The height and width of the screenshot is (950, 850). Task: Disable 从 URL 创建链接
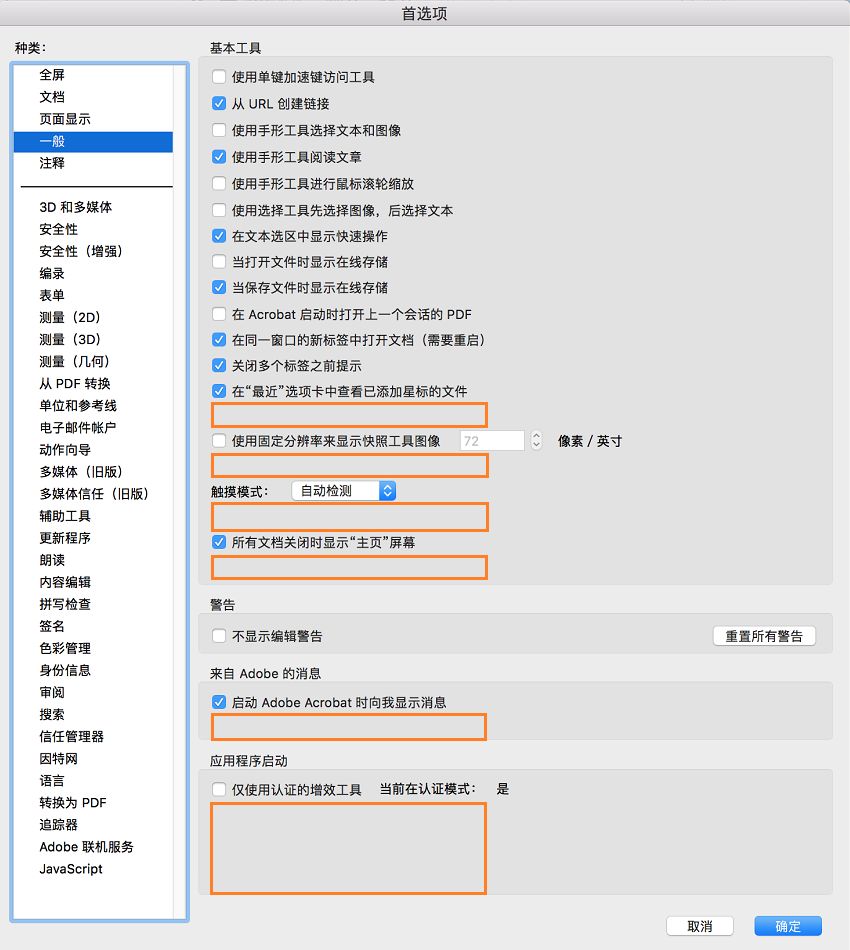(218, 102)
